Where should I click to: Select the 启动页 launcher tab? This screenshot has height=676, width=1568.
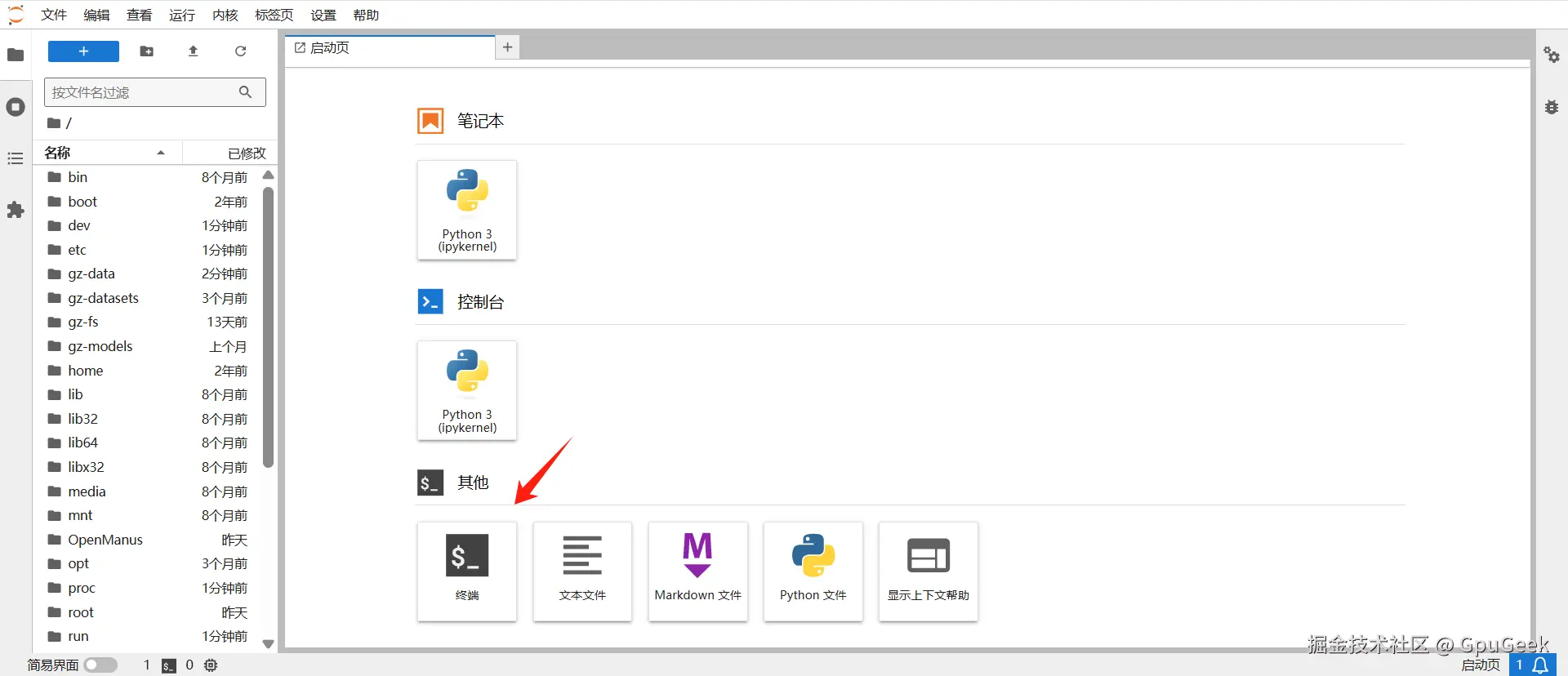(390, 47)
